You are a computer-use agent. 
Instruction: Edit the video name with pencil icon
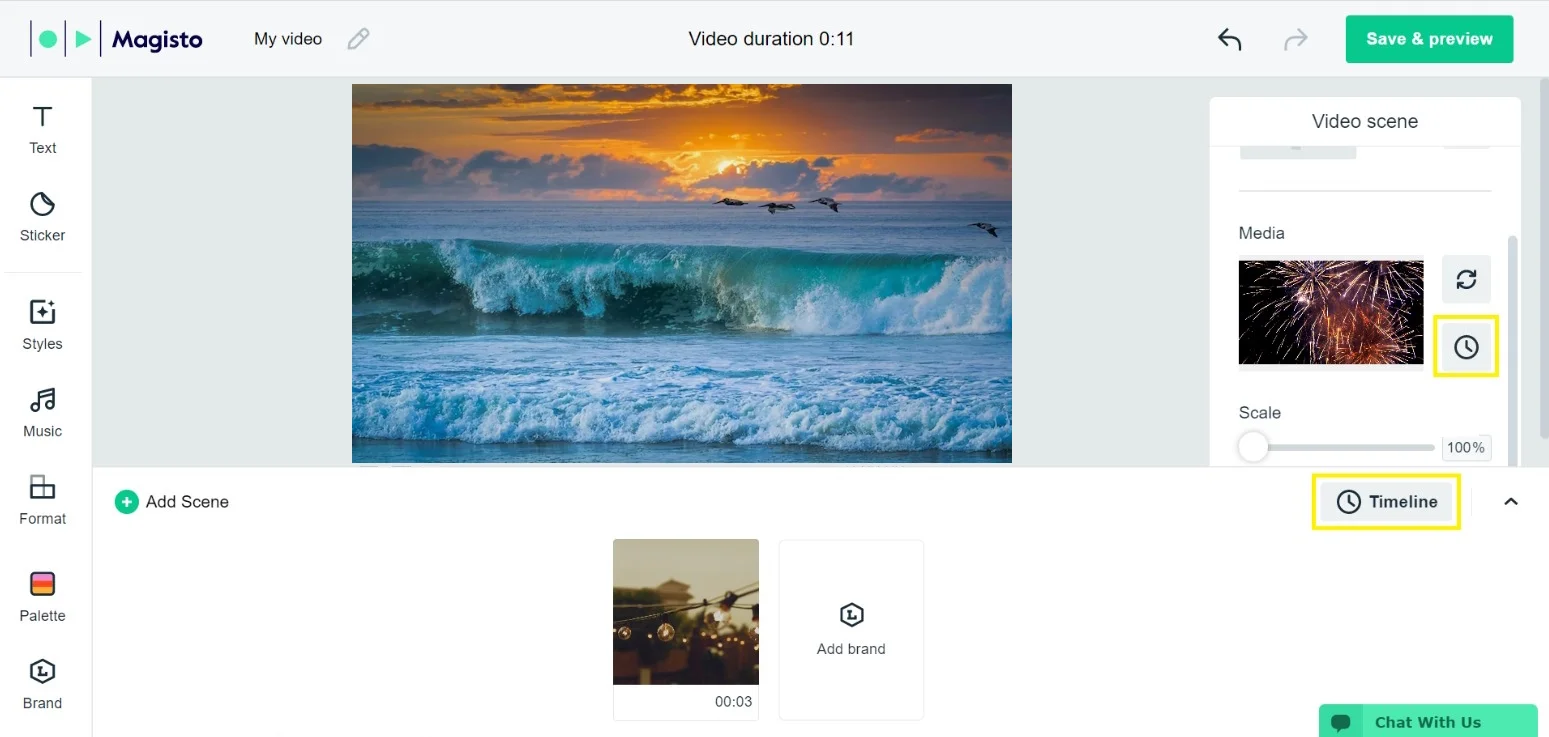pos(358,39)
